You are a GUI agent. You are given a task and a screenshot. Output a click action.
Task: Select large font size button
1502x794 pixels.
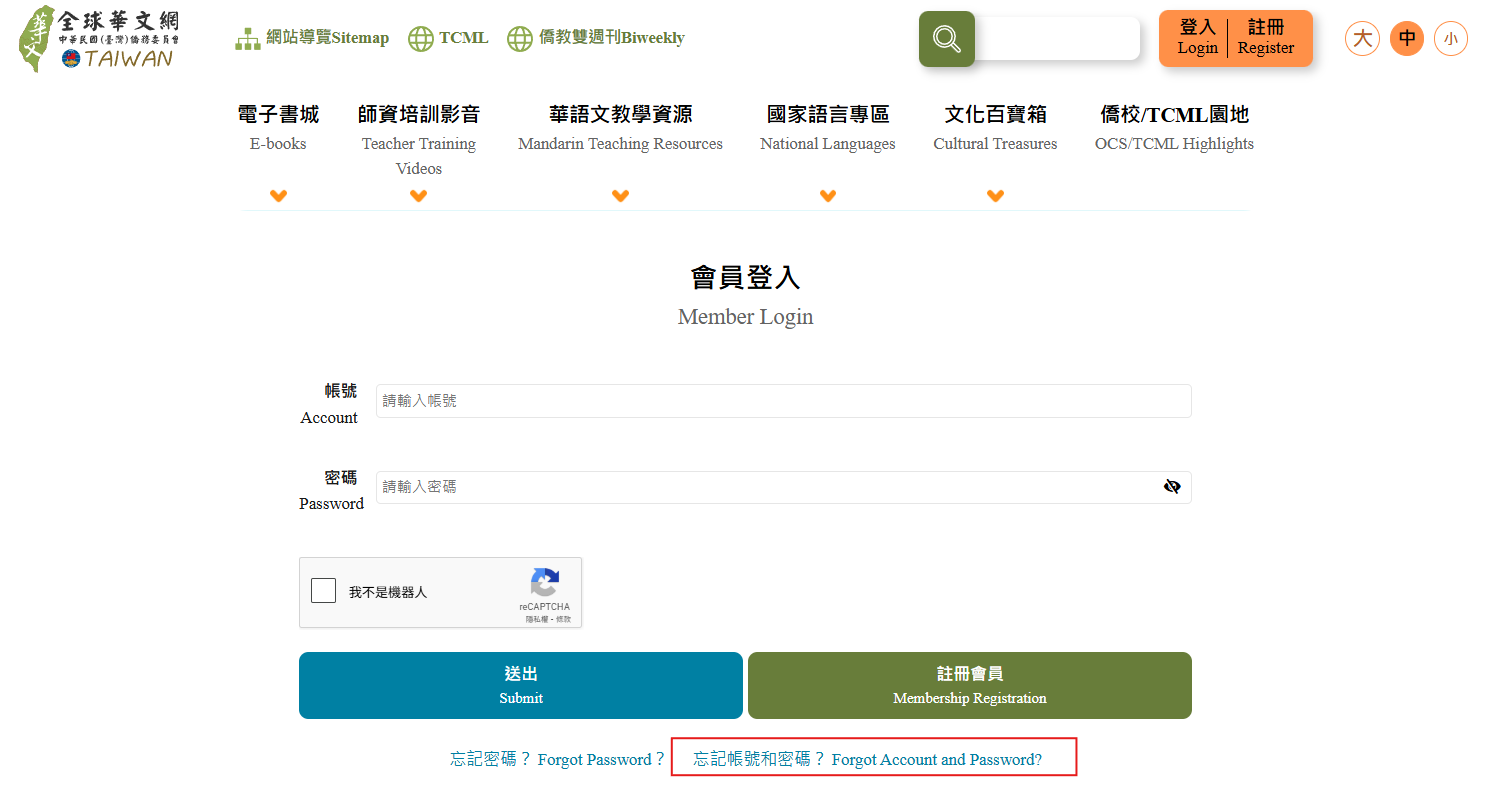click(x=1362, y=39)
